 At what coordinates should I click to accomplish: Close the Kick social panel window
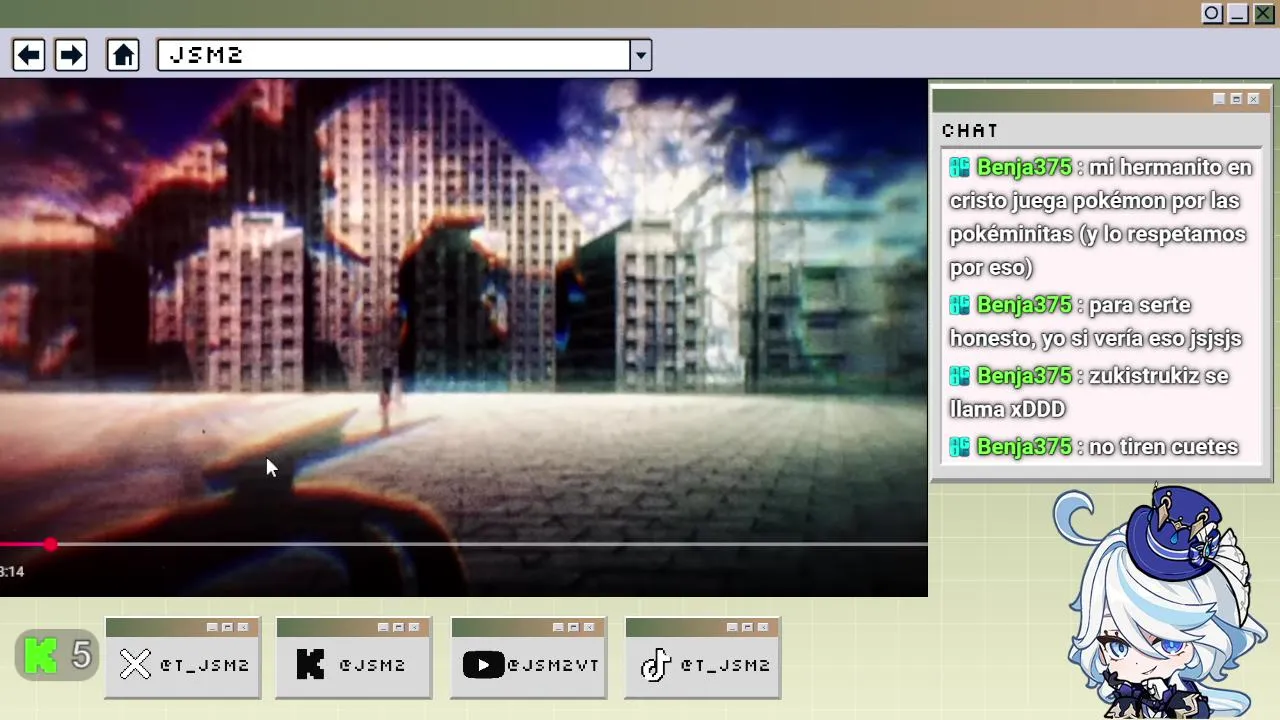[x=414, y=627]
